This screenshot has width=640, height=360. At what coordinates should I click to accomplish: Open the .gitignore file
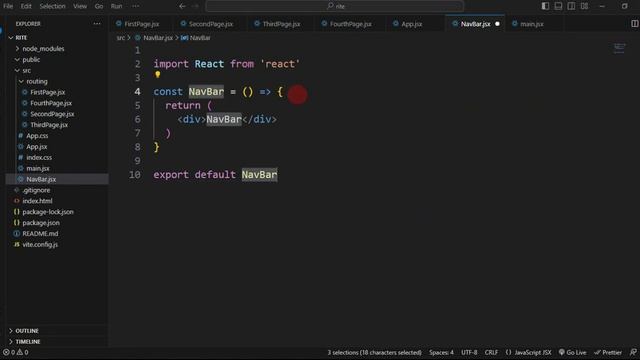tap(57, 190)
